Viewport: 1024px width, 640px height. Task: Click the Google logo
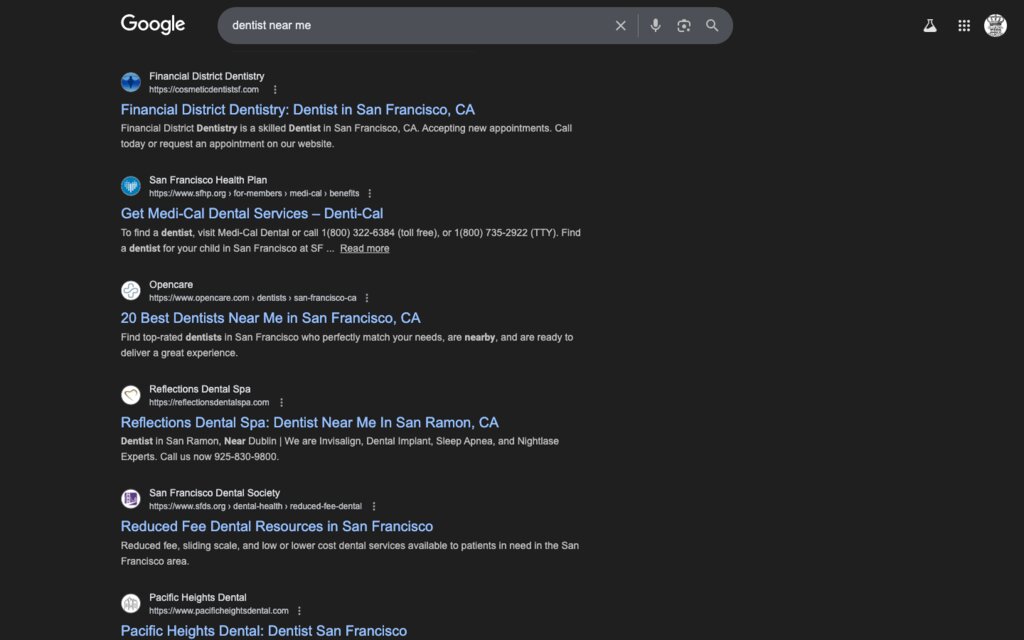pyautogui.click(x=153, y=25)
